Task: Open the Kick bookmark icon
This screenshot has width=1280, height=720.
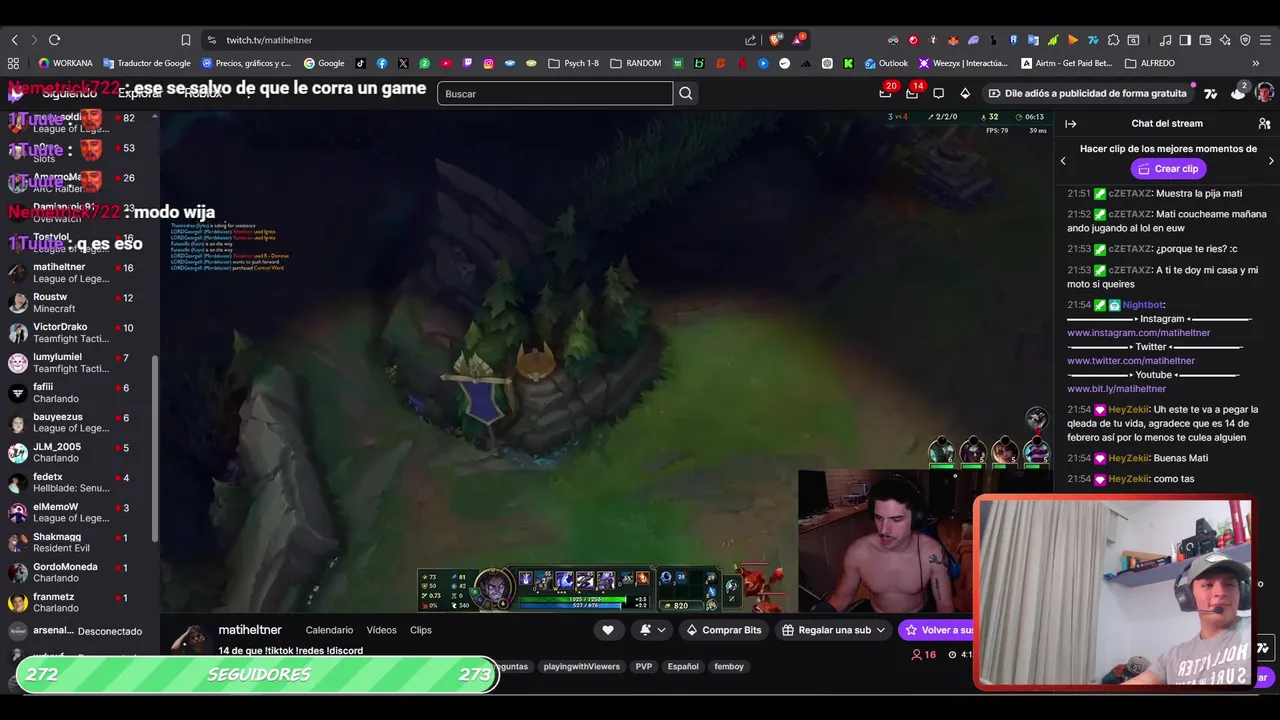Action: click(848, 63)
